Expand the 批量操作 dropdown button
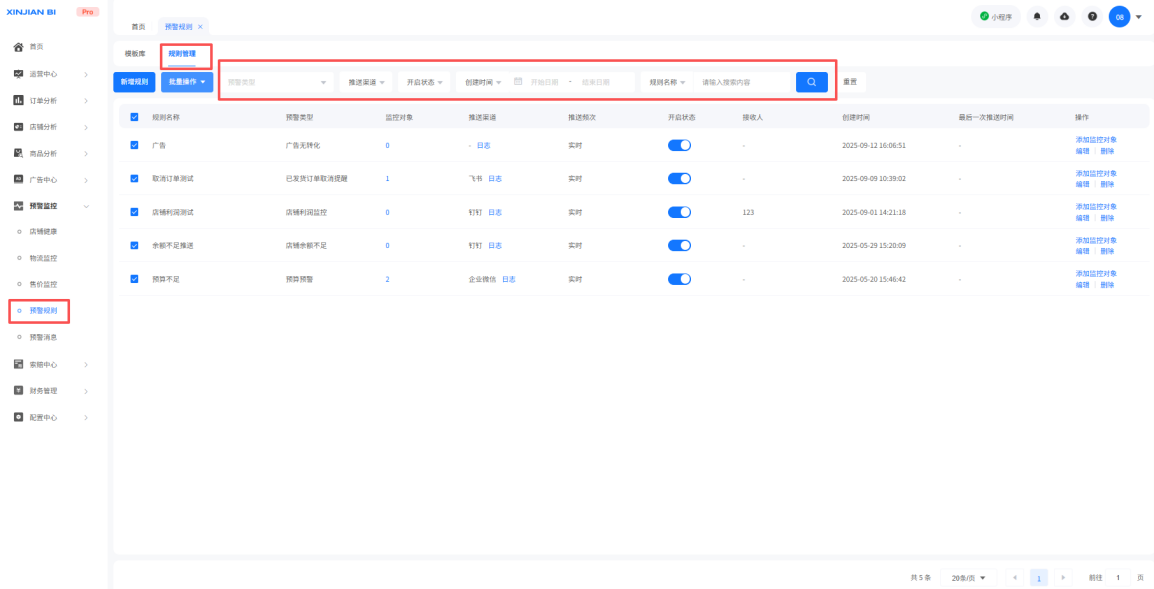 coord(187,82)
